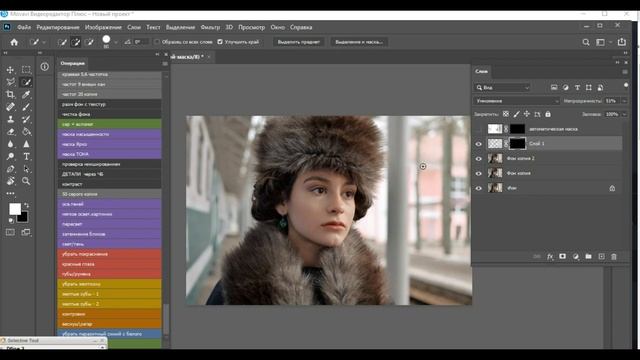Click the Share icon at top right

tap(622, 42)
